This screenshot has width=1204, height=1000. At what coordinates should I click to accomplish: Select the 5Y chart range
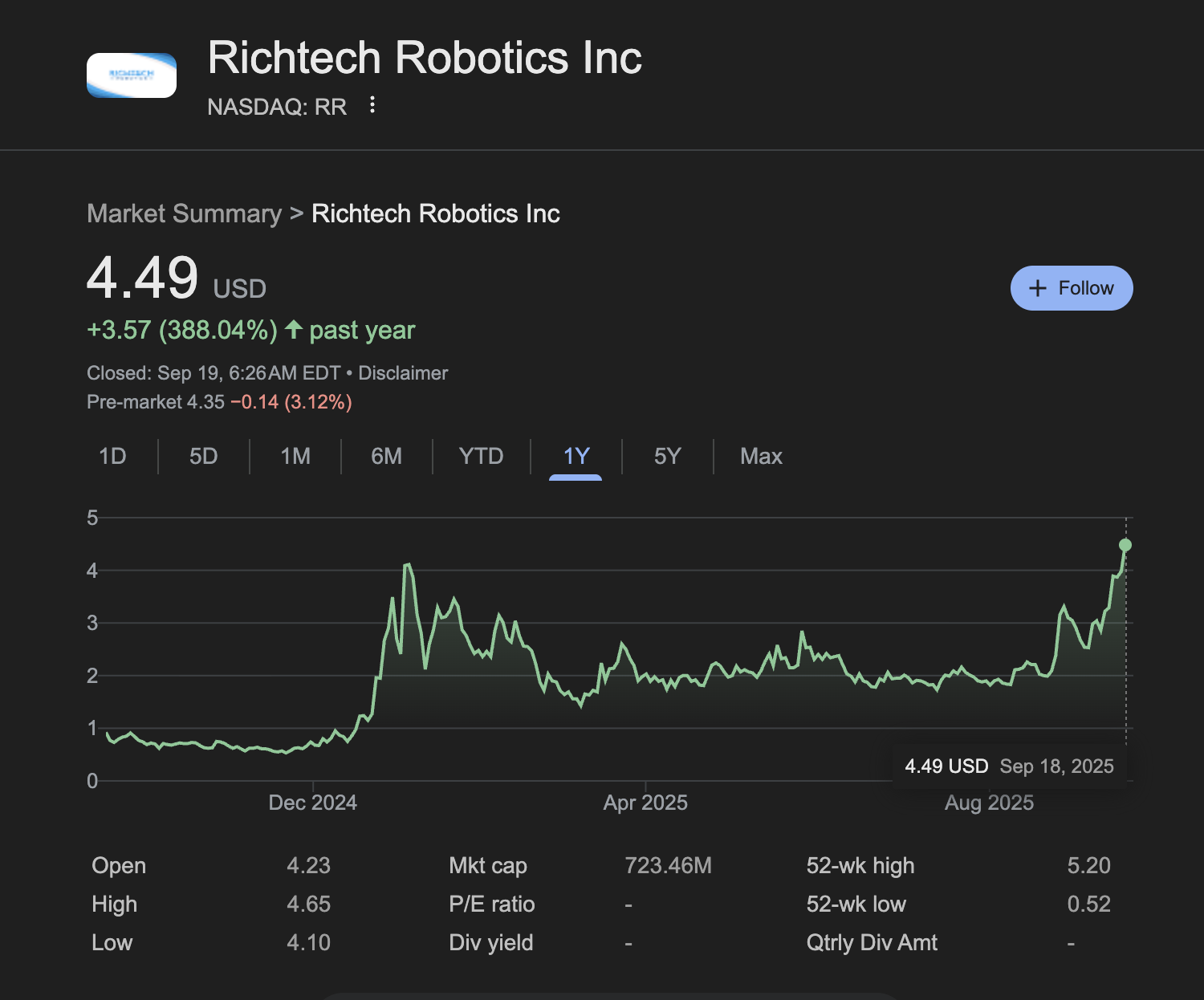(x=668, y=457)
